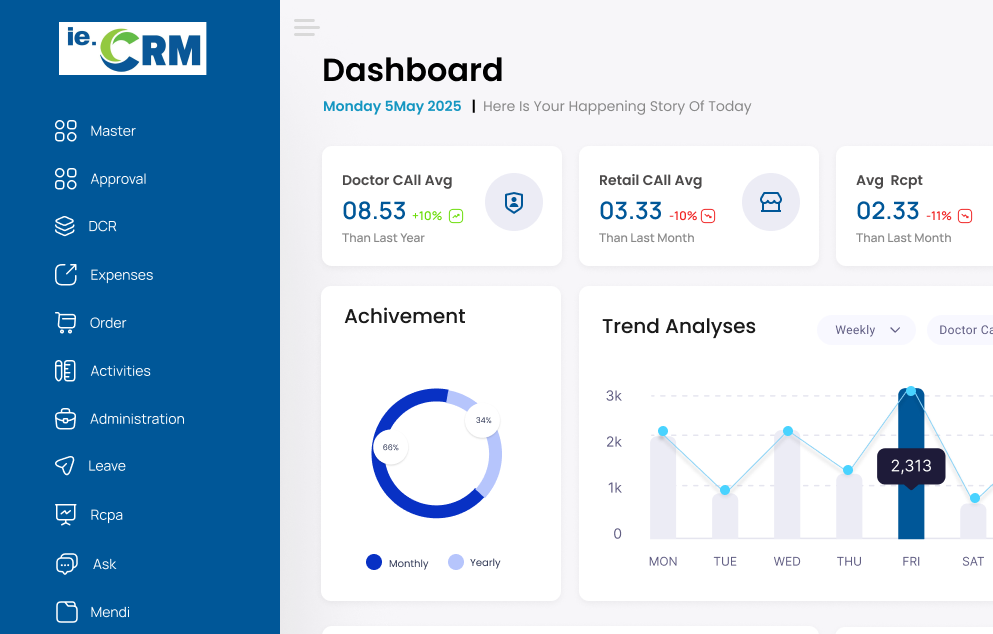993x634 pixels.
Task: Click the Order cart icon
Action: point(65,322)
